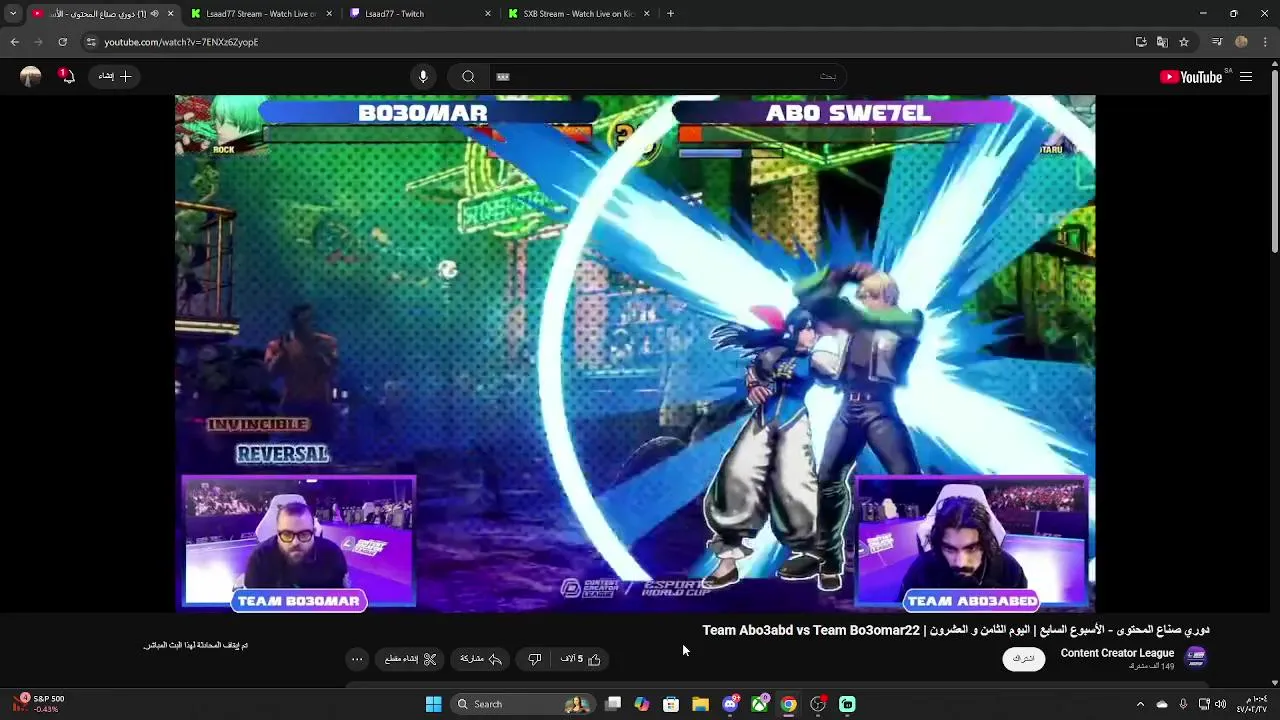
Task: Open more actions (three dots) under the video
Action: (x=357, y=659)
